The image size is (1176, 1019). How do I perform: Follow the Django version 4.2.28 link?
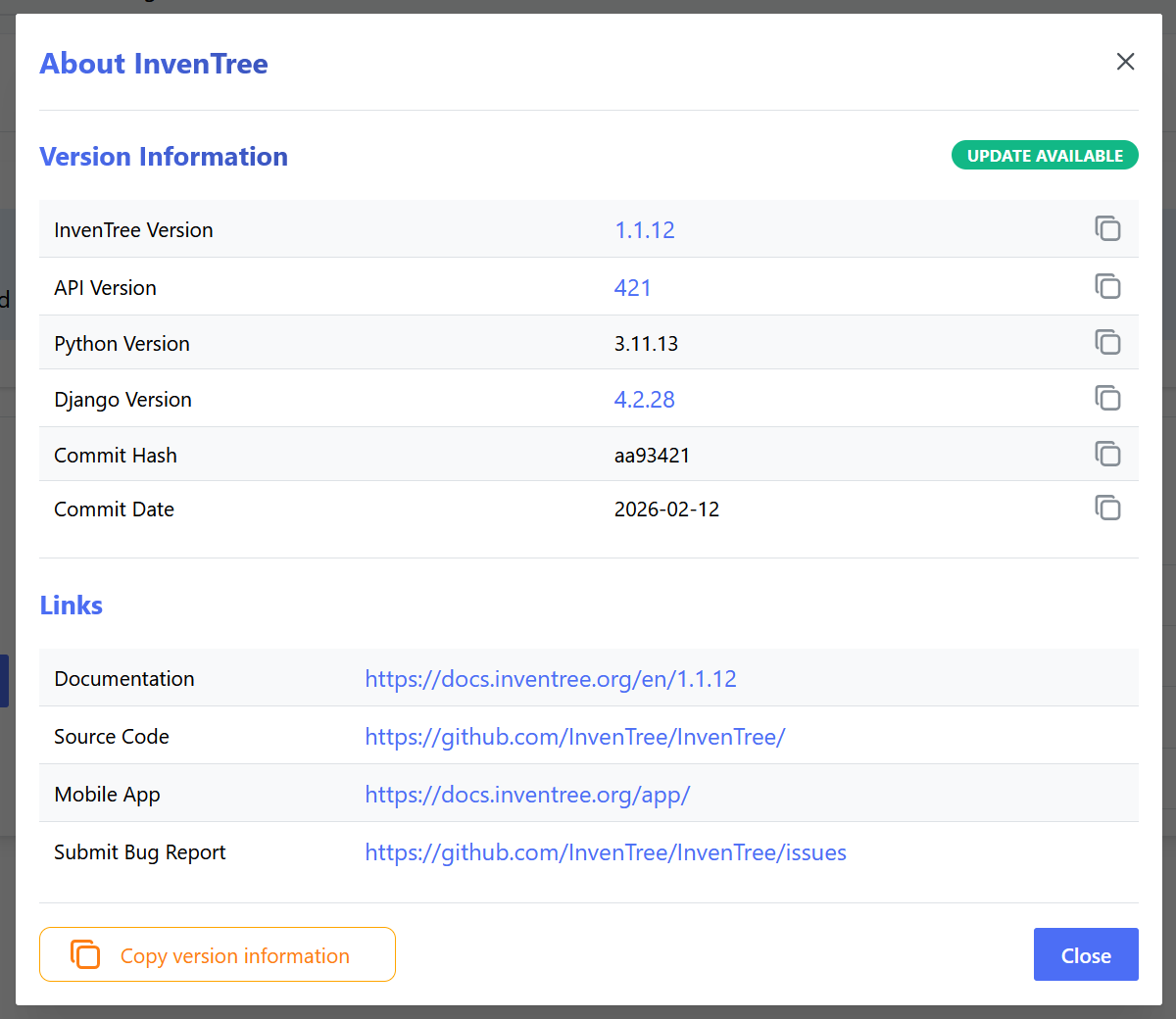click(644, 400)
